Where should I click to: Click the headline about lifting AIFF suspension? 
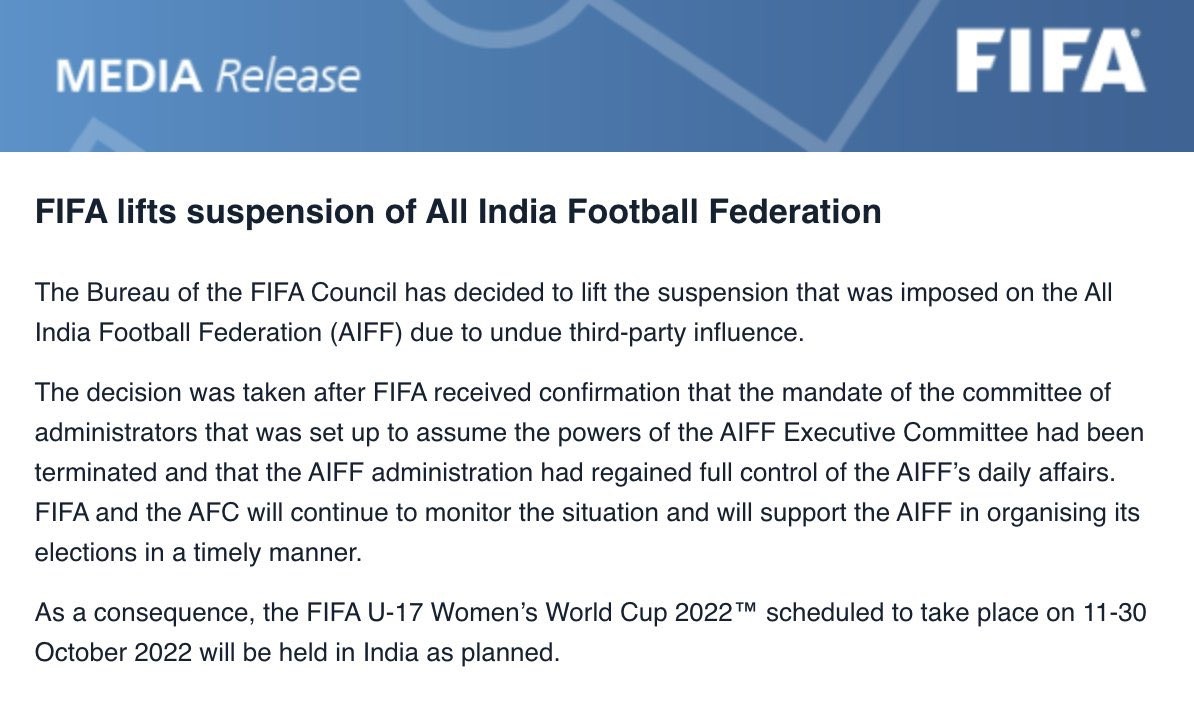coord(458,212)
